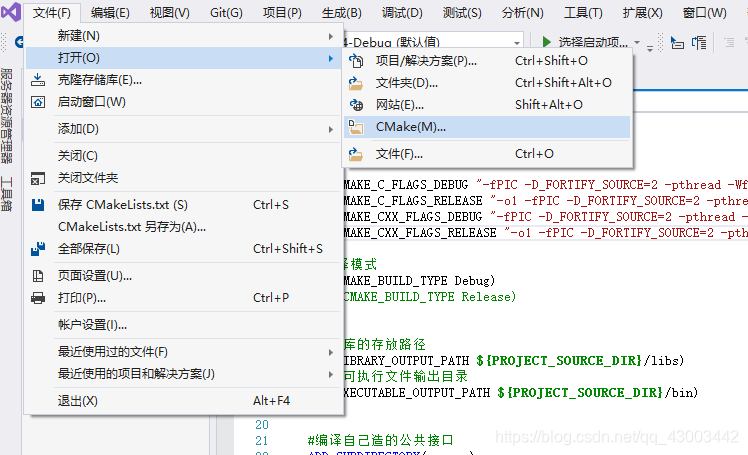The image size is (748, 455).
Task: Click the 项目/解决方案(P)... icon
Action: click(356, 61)
